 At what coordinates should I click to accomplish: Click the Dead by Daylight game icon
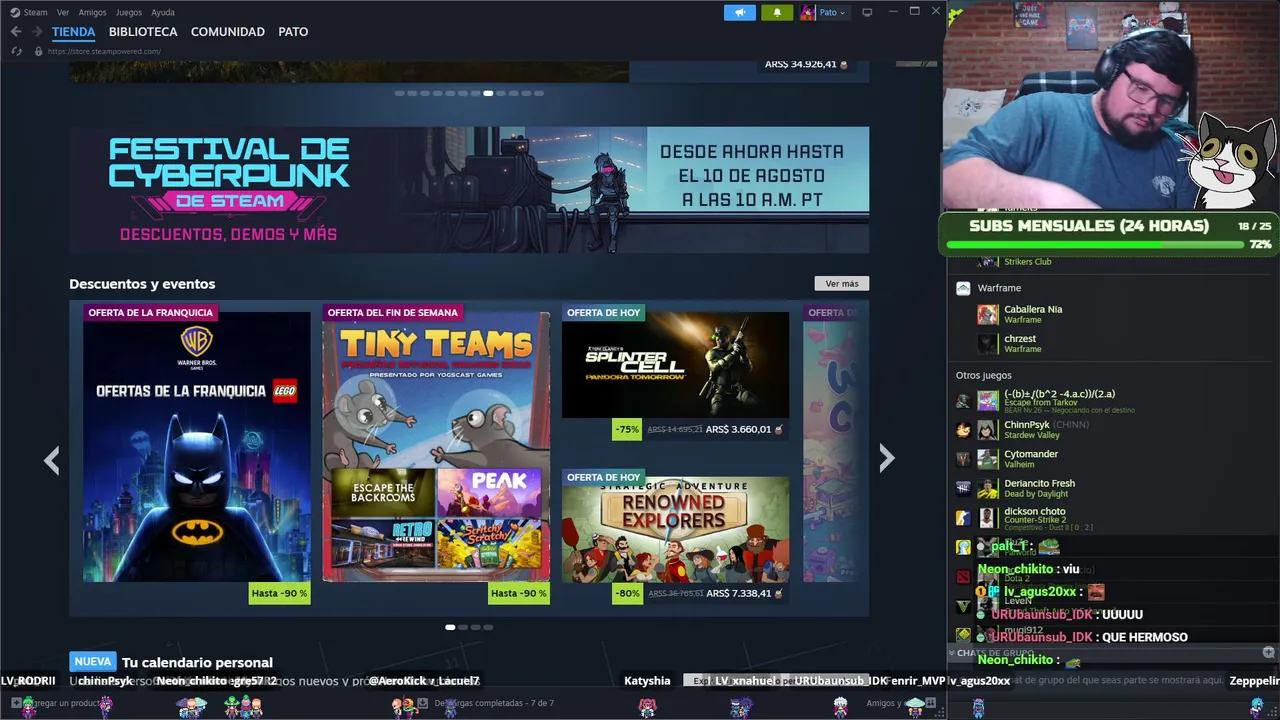pyautogui.click(x=963, y=488)
